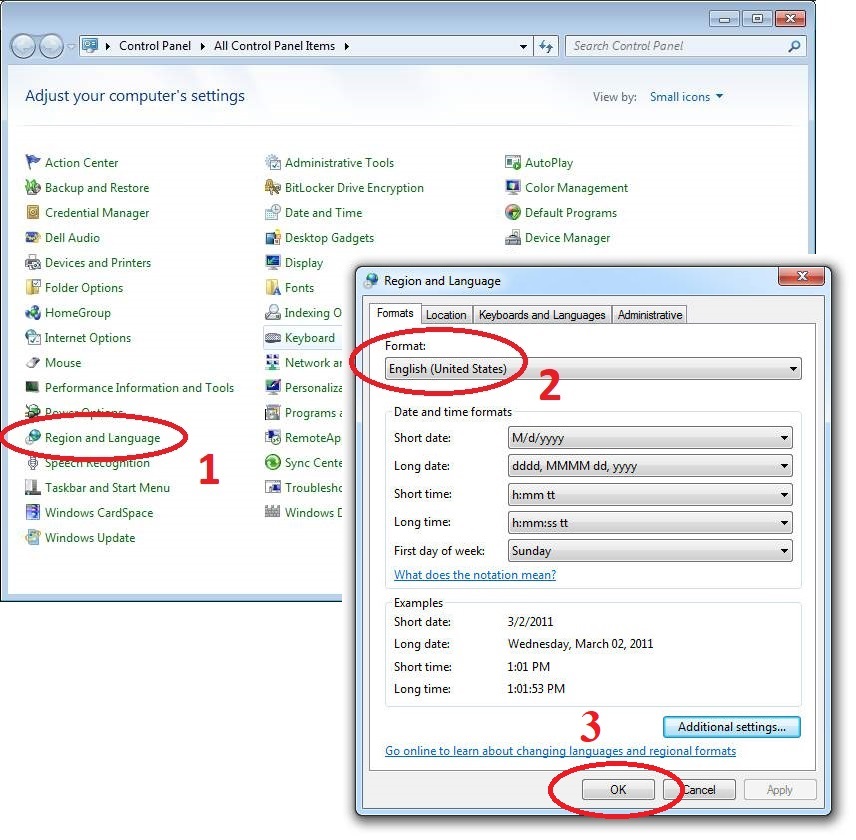Click Region and Language globe icon
The height and width of the screenshot is (840, 856).
(33, 437)
